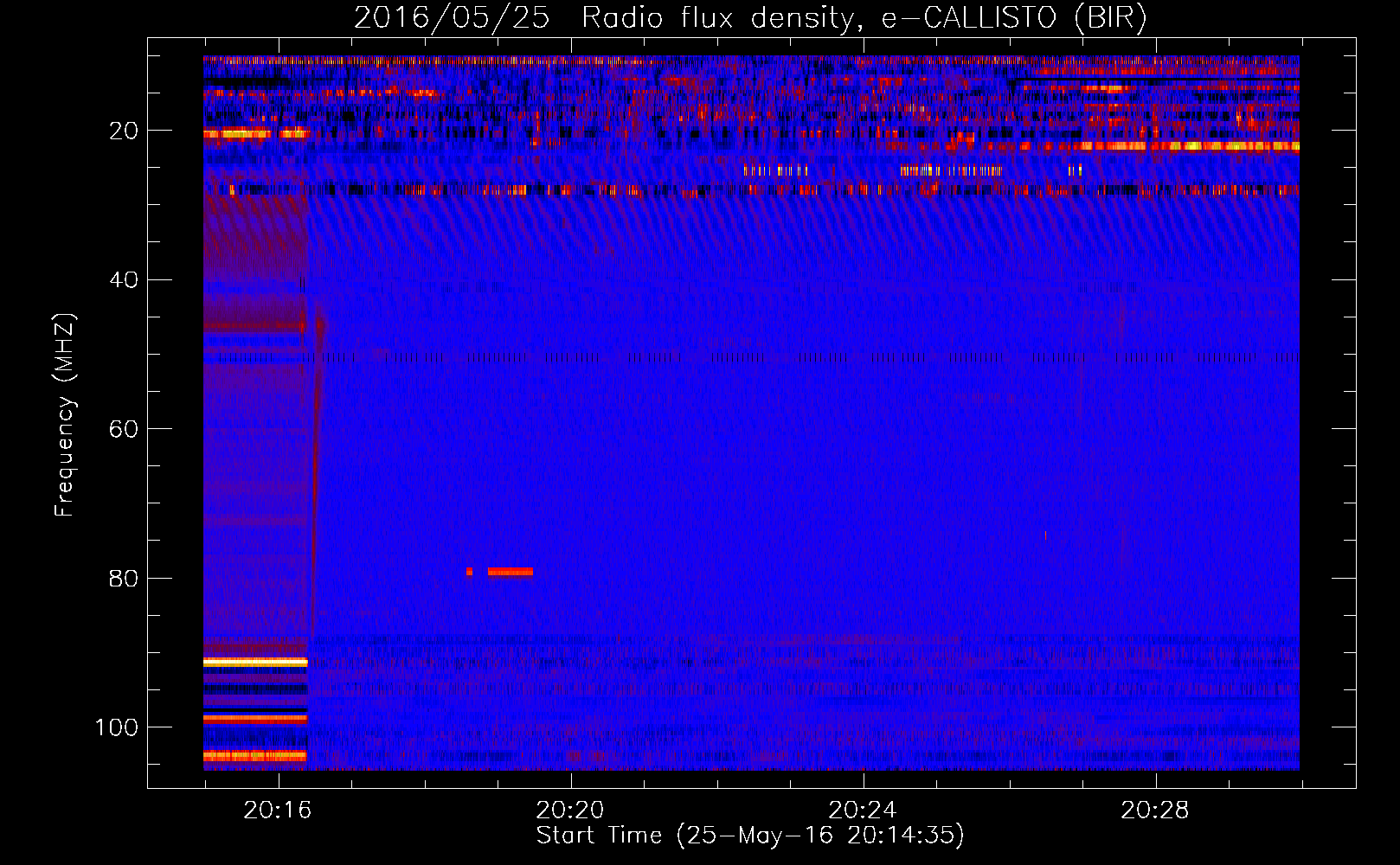Screen dimensions: 1400x865
Task: Click the 60 MHz frequency tick label
Action: click(x=124, y=429)
